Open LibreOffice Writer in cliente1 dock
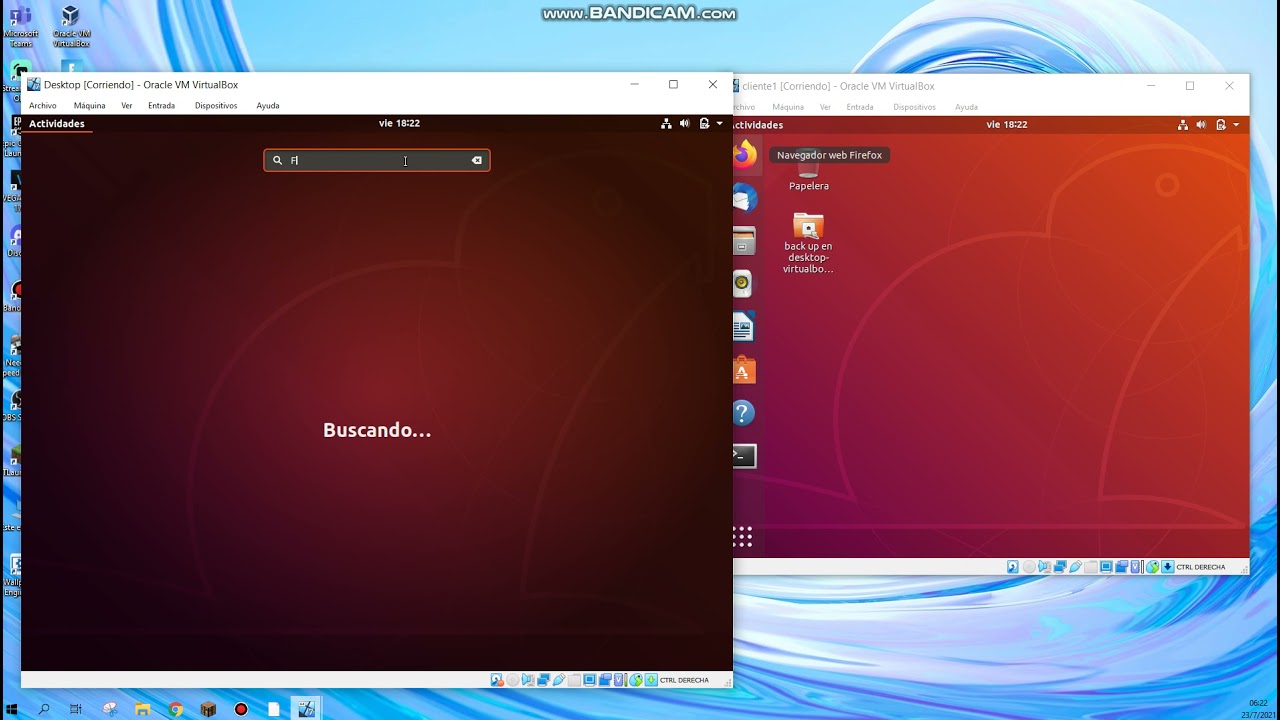 (743, 327)
